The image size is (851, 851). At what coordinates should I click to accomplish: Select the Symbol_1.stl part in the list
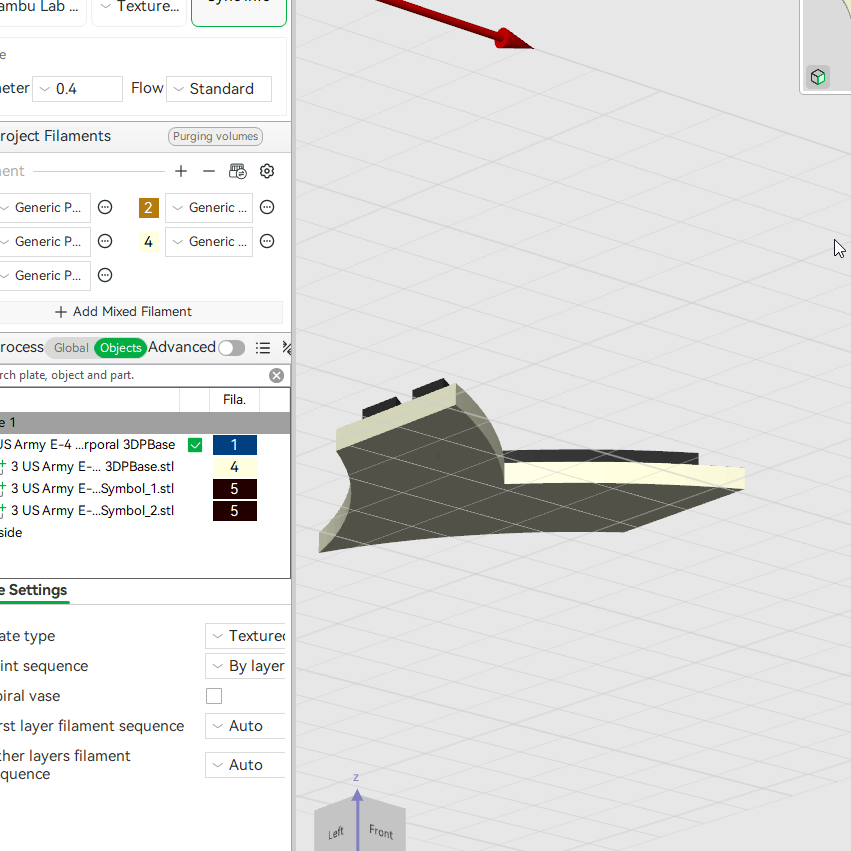[92, 489]
